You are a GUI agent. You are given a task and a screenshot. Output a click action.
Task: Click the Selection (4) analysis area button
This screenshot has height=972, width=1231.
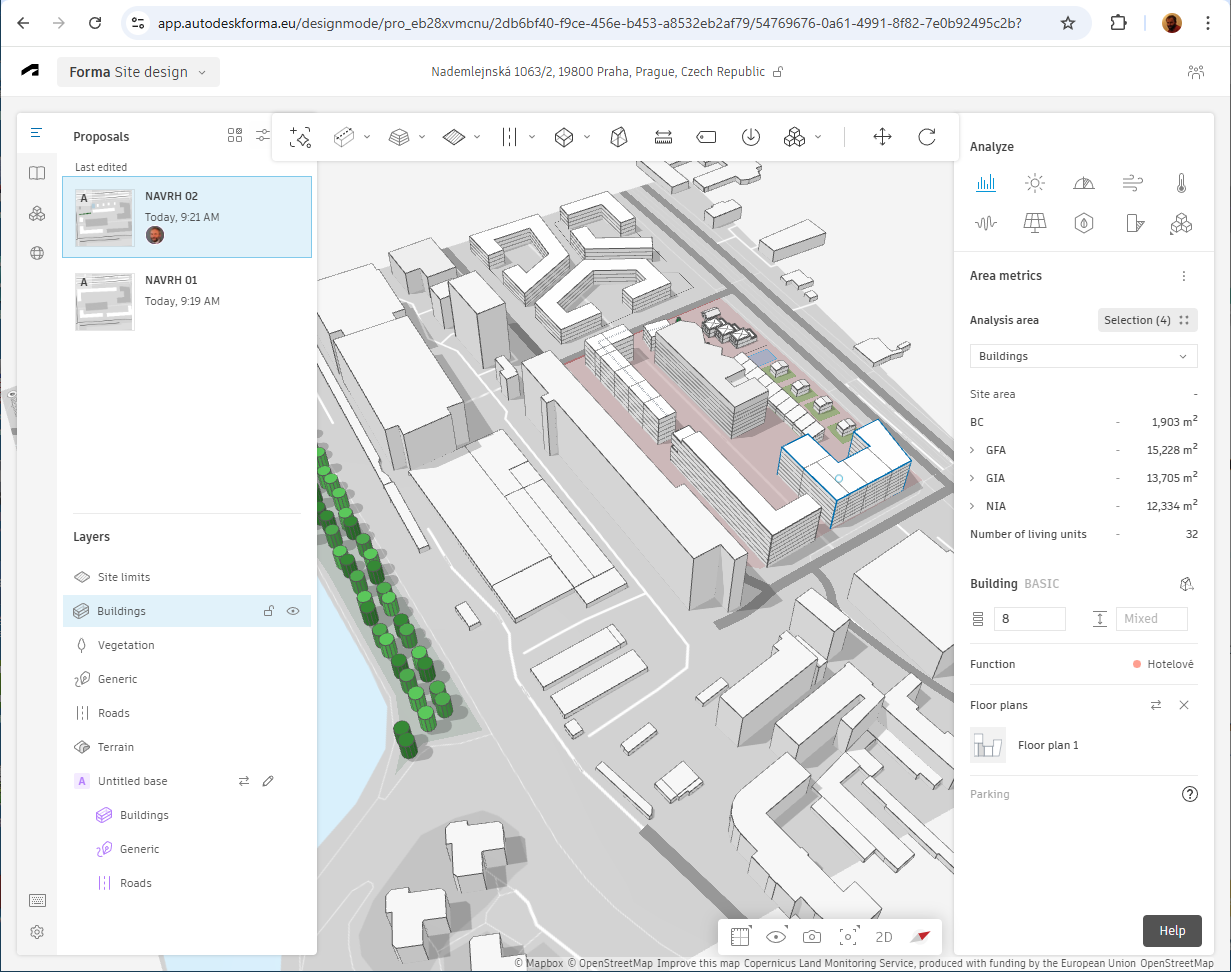pos(1147,320)
